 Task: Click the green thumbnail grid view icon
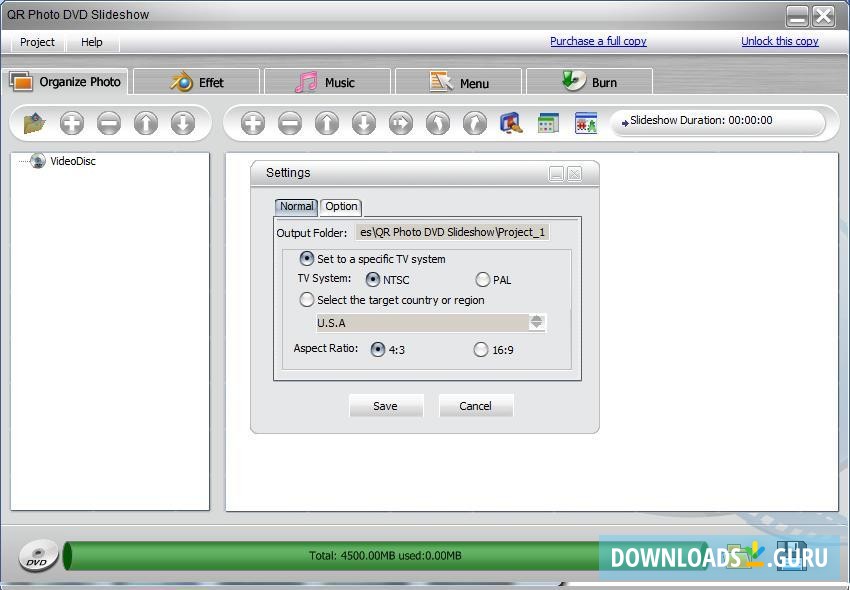pos(548,123)
